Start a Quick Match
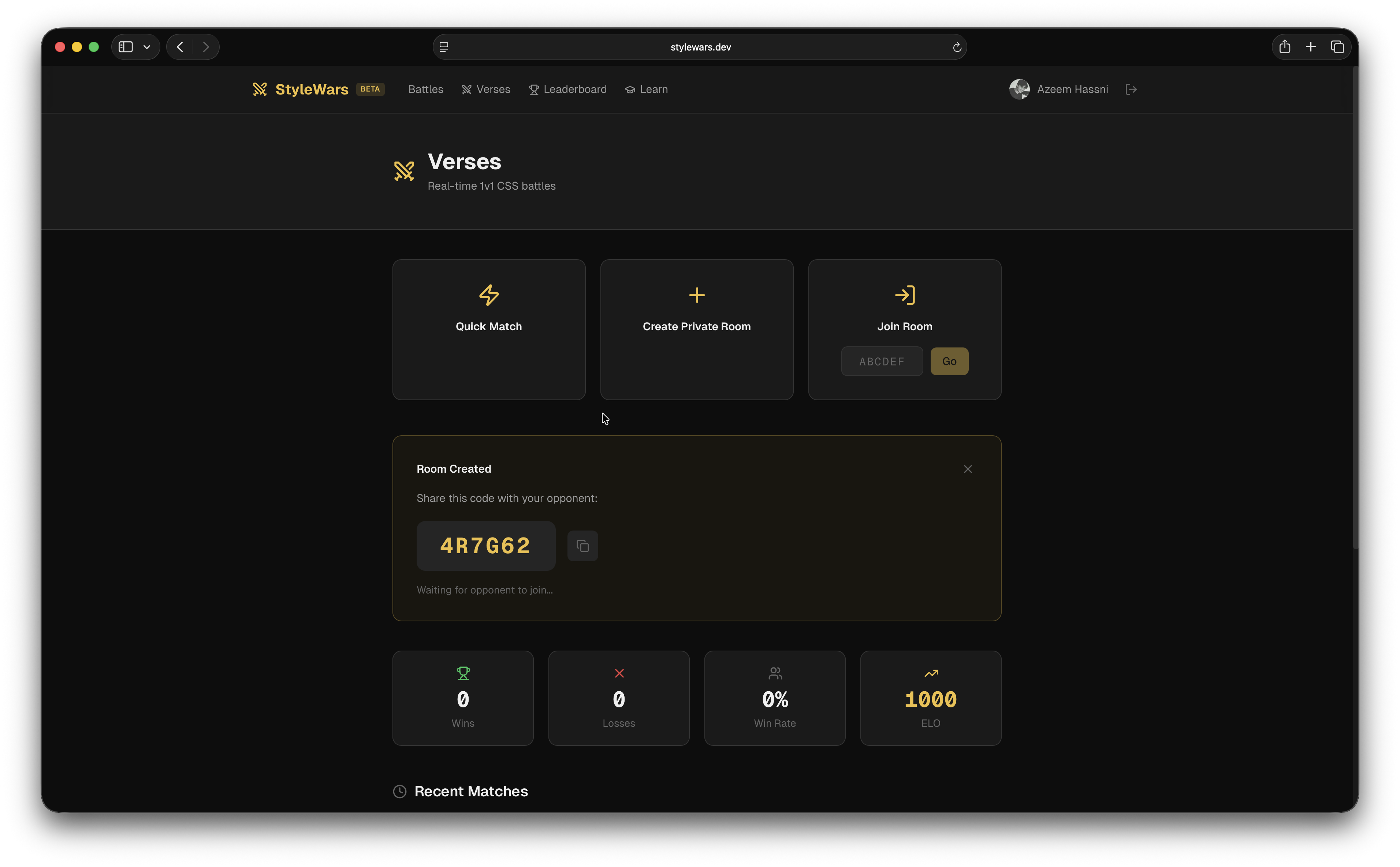1400x867 pixels. 488,329
